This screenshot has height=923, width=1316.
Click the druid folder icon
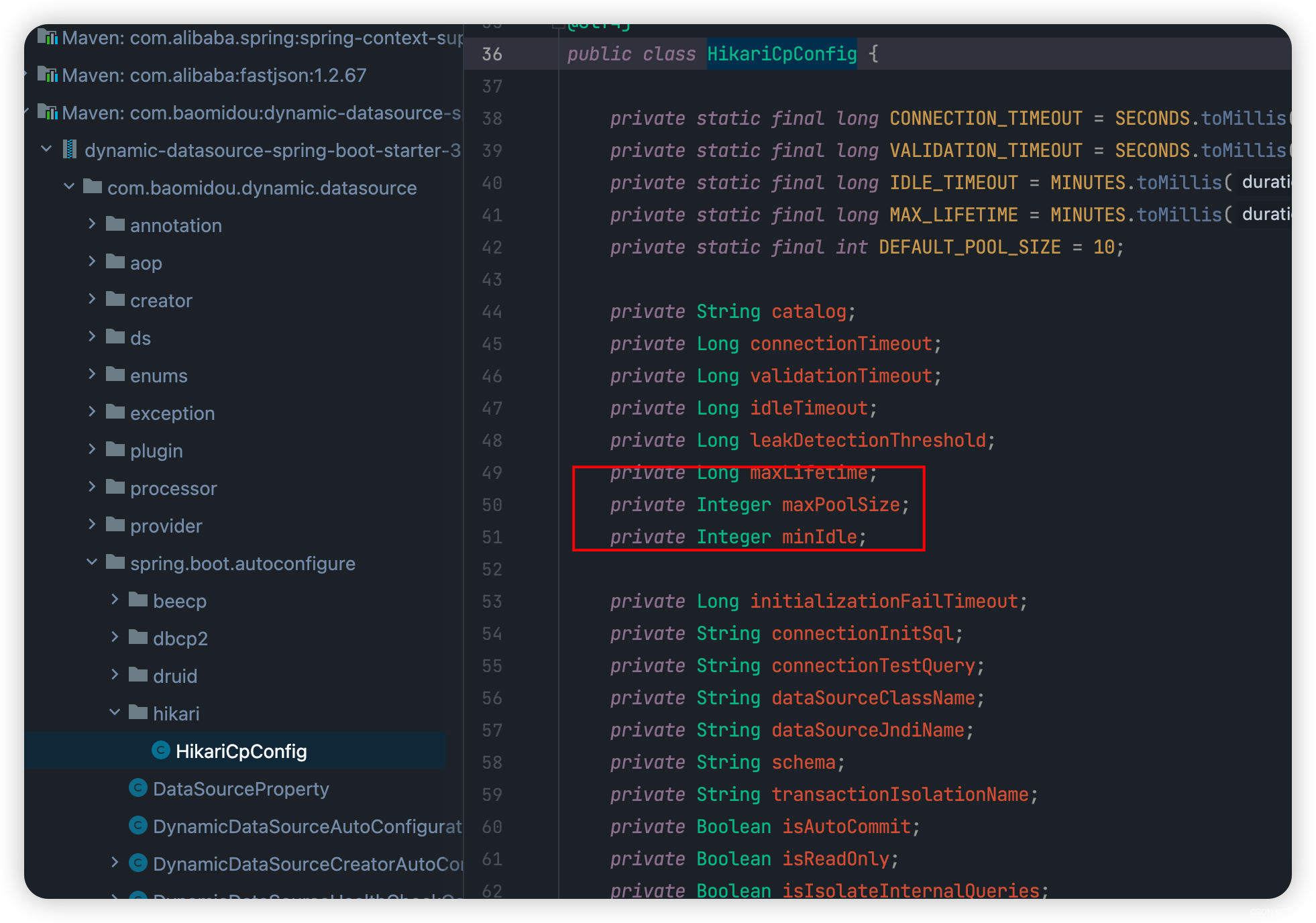[138, 675]
